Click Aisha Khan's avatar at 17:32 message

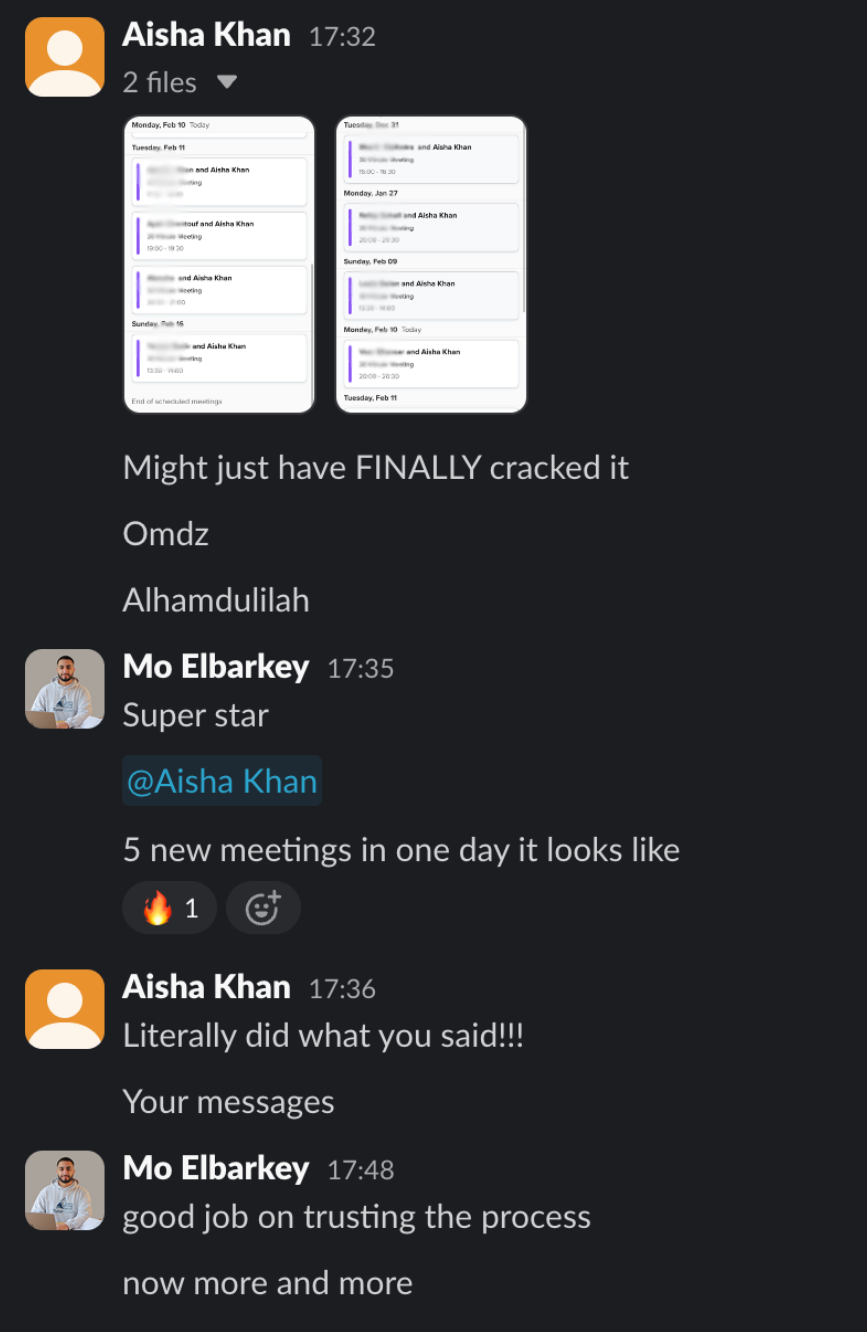[65, 57]
